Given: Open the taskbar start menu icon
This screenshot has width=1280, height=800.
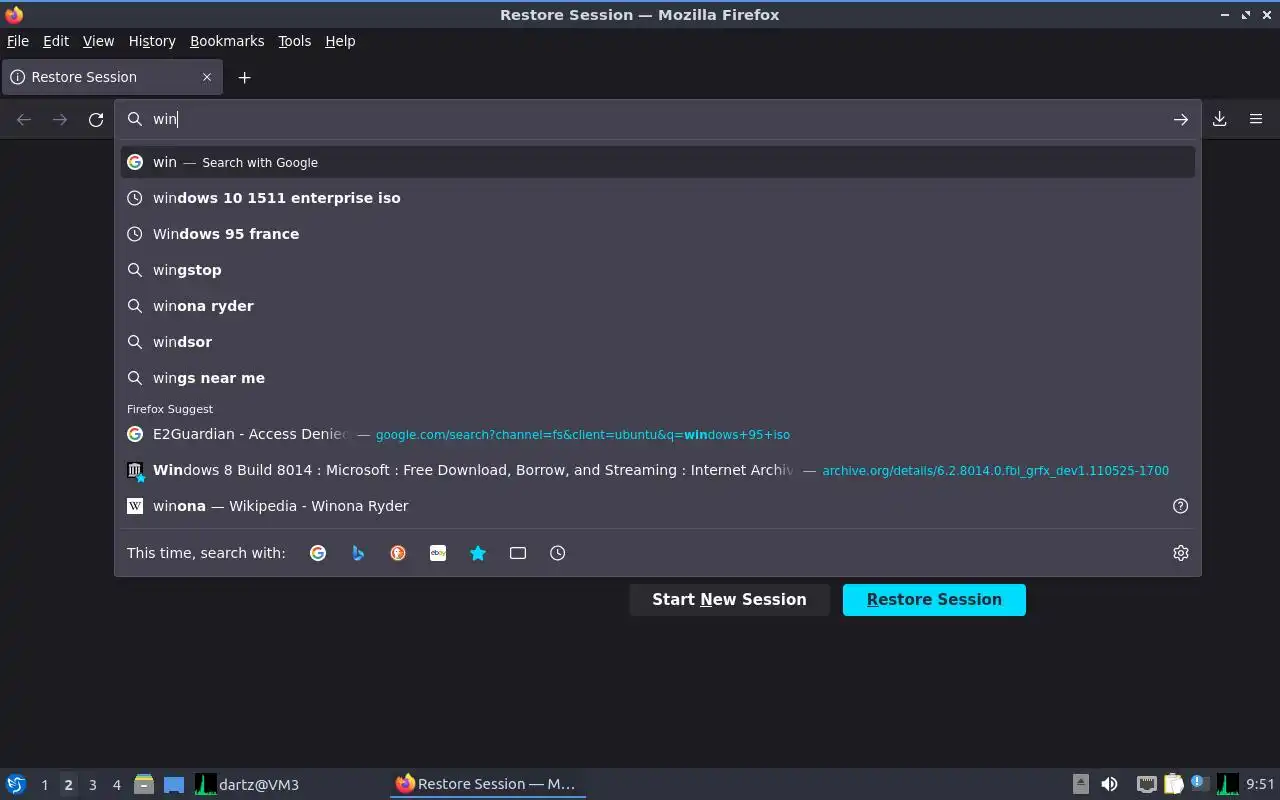Looking at the screenshot, I should [15, 784].
